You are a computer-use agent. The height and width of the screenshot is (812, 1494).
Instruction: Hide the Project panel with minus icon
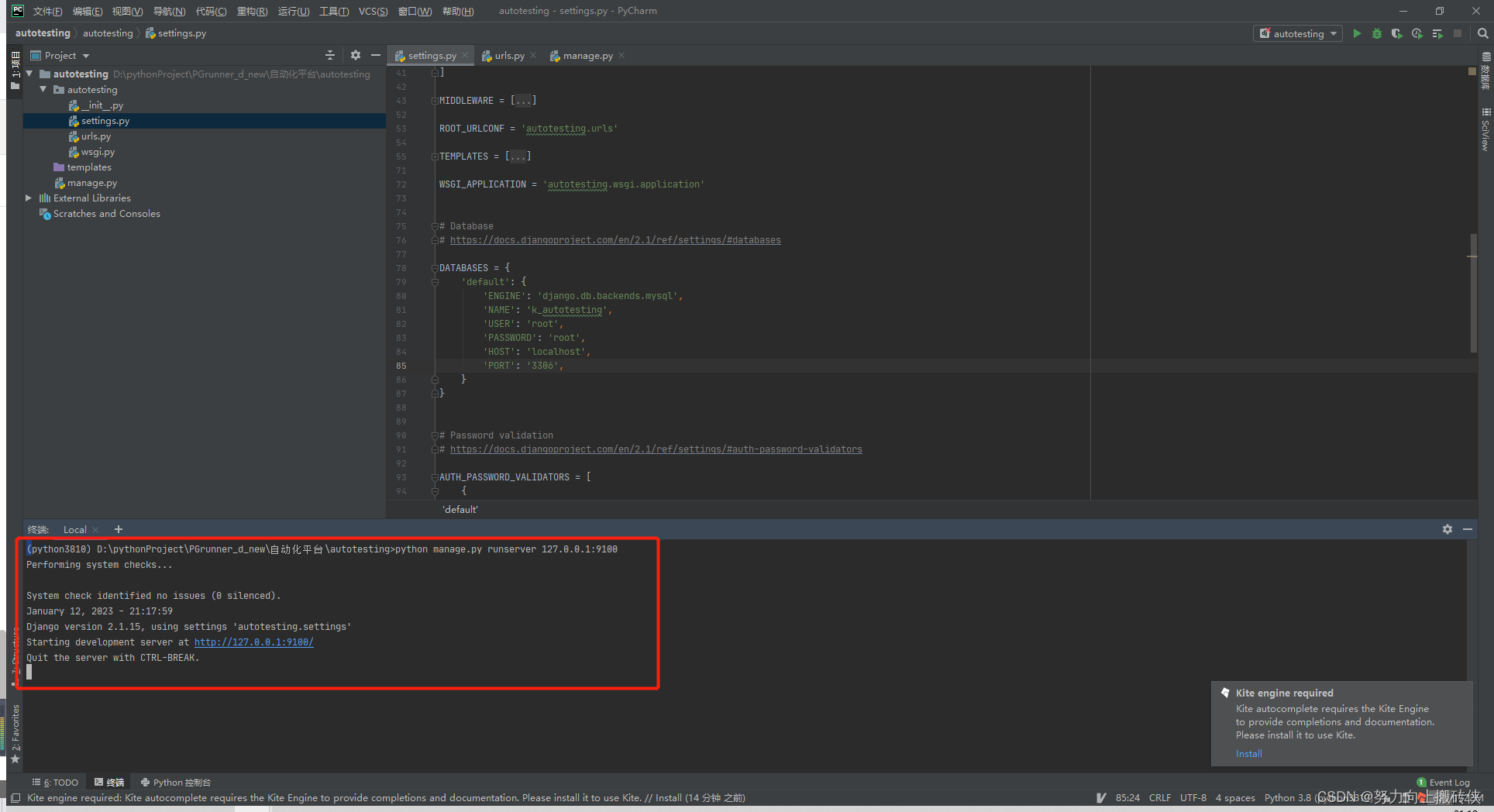click(376, 55)
